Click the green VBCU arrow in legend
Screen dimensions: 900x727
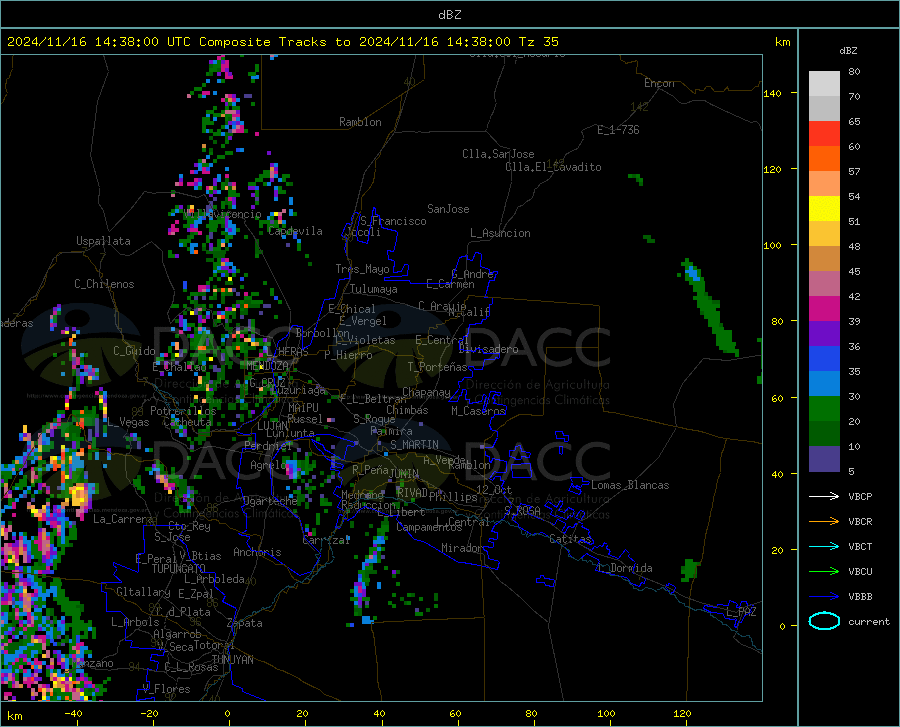pos(824,571)
